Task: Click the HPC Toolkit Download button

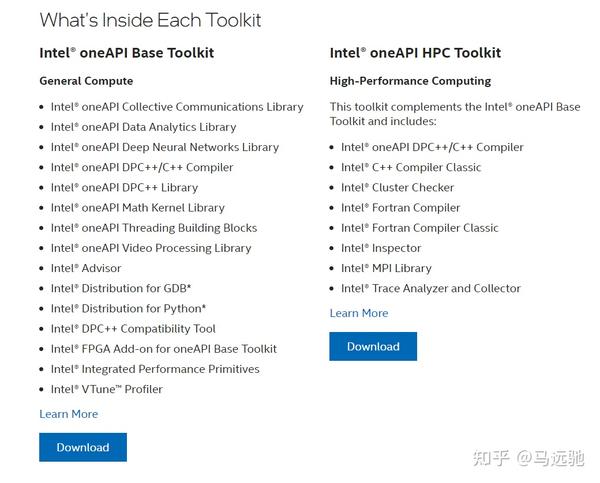Action: (373, 346)
